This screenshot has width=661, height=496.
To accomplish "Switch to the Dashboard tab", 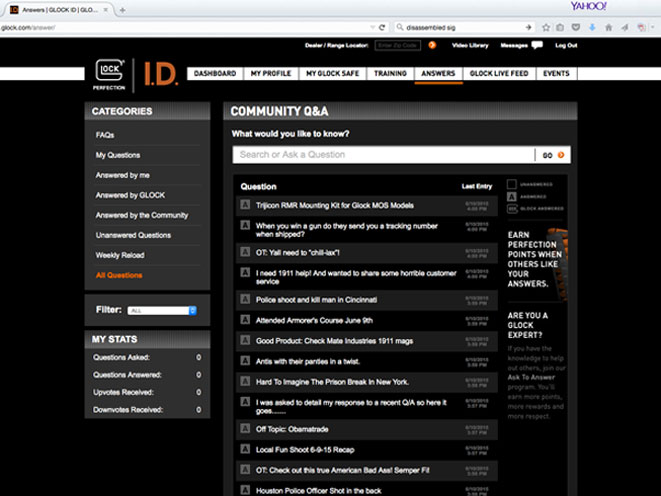I will click(x=214, y=74).
